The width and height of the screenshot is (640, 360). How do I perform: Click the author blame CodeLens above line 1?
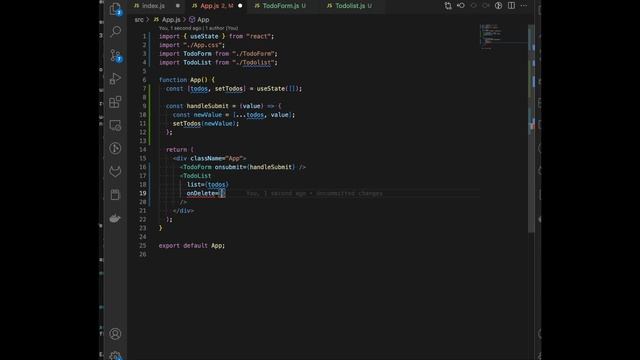[198, 28]
